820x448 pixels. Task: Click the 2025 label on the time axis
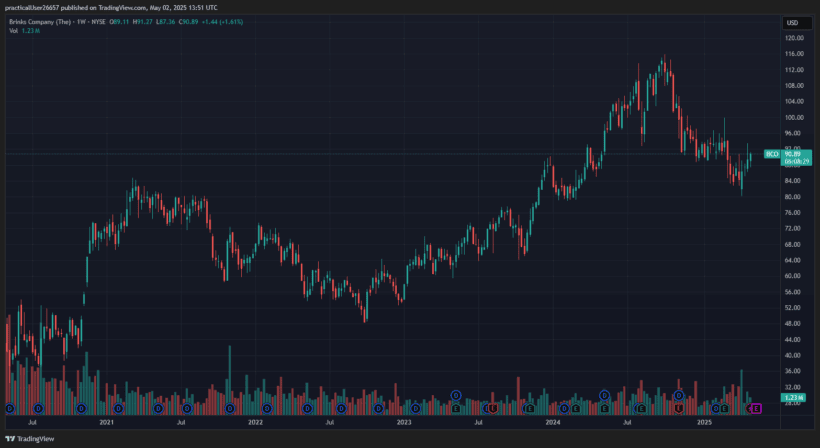coord(704,423)
